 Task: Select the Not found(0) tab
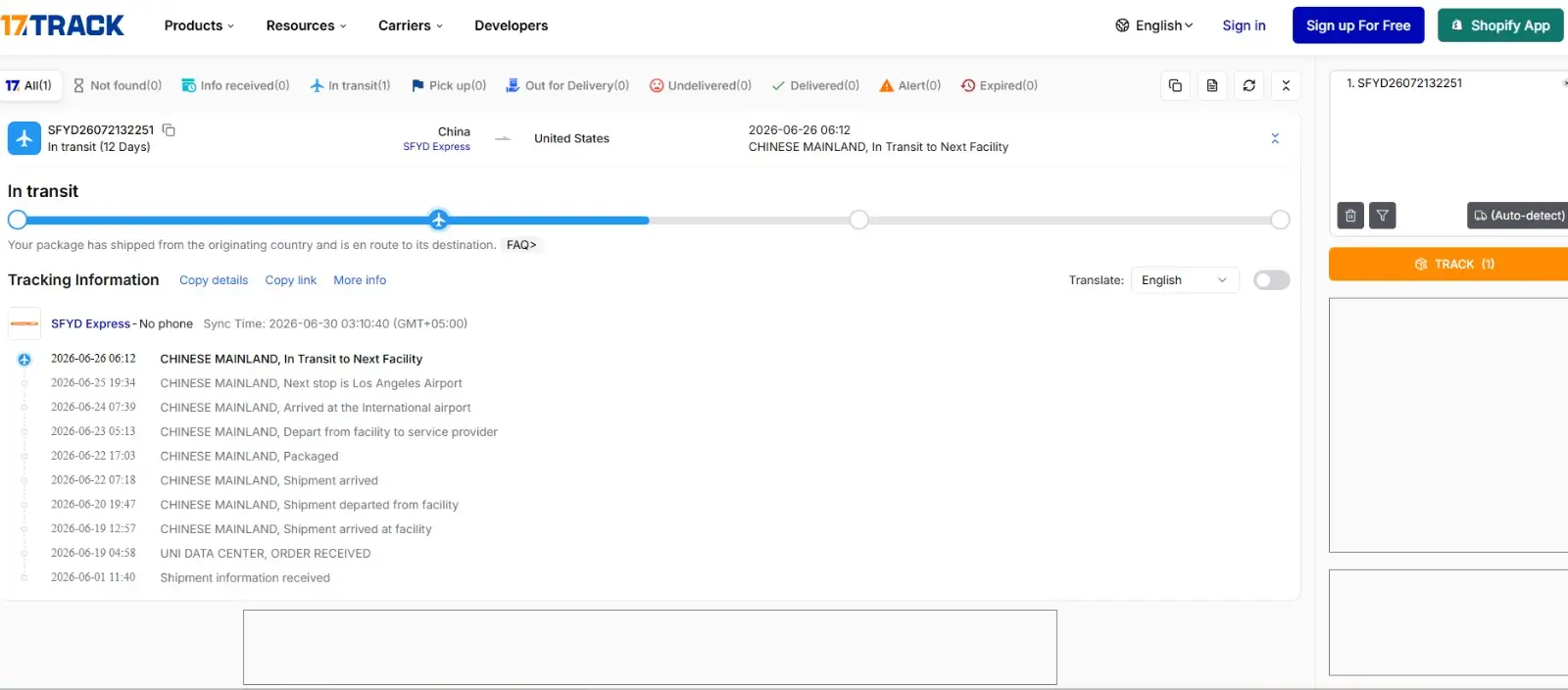[118, 85]
